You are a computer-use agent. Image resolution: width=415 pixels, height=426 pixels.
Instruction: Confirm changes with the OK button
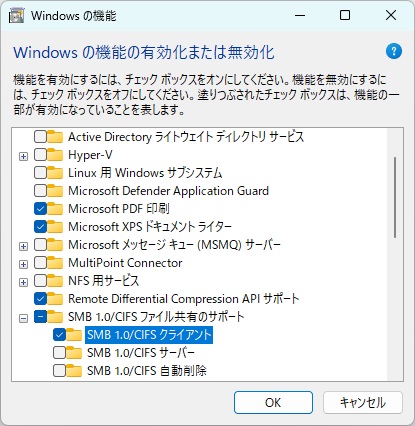273,403
